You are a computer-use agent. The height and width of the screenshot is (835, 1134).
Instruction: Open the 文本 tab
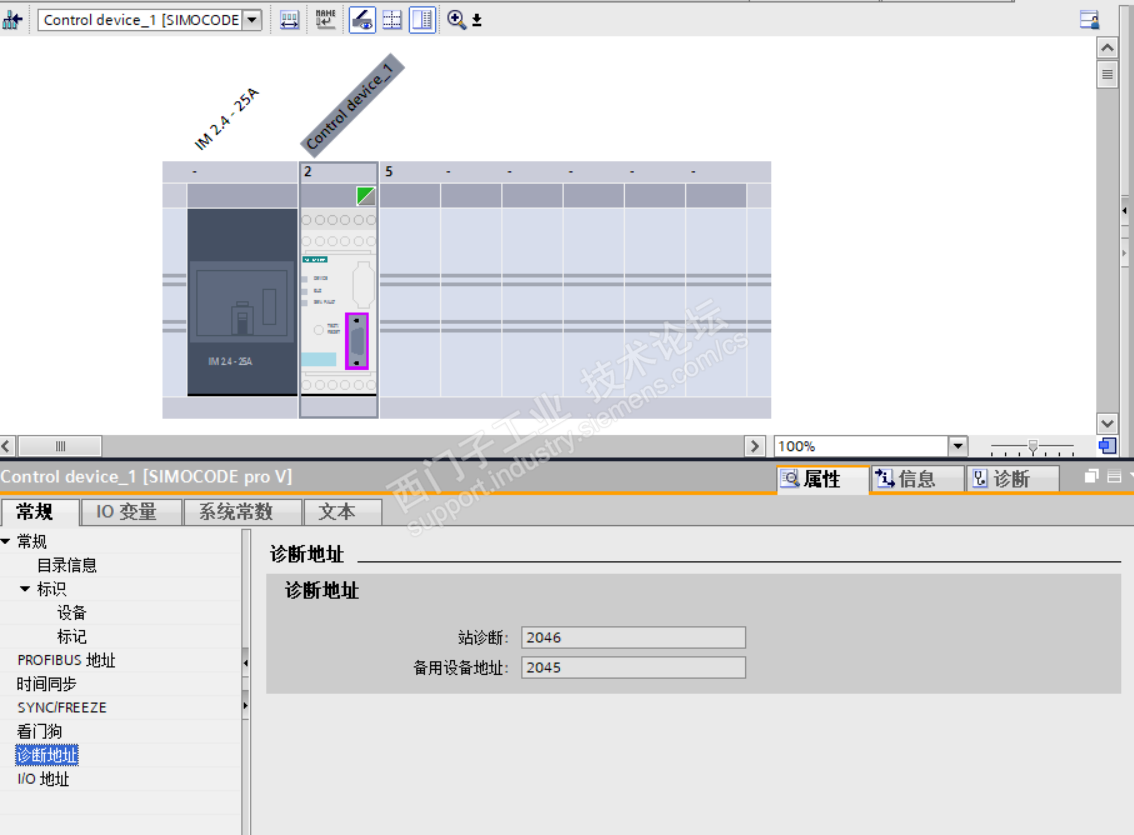tap(342, 512)
